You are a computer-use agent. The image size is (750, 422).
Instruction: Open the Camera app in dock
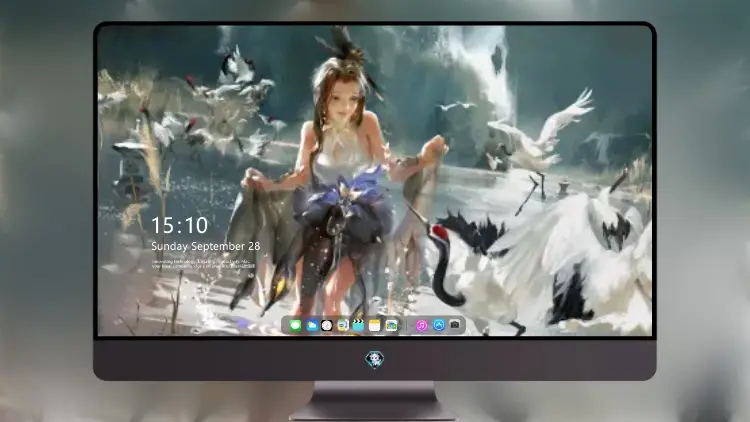coord(455,325)
